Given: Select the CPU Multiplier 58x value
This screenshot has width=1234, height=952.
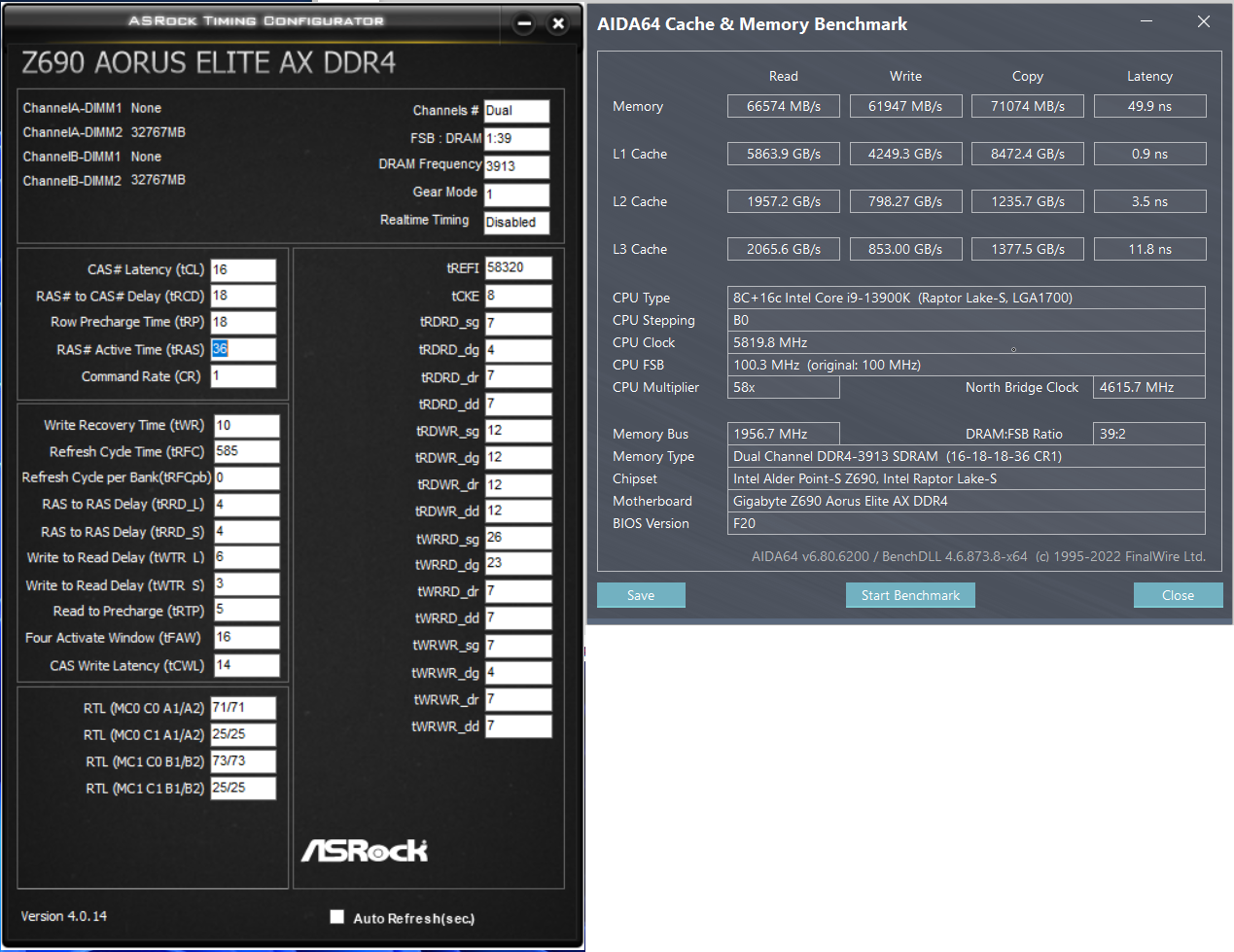Looking at the screenshot, I should [x=784, y=387].
